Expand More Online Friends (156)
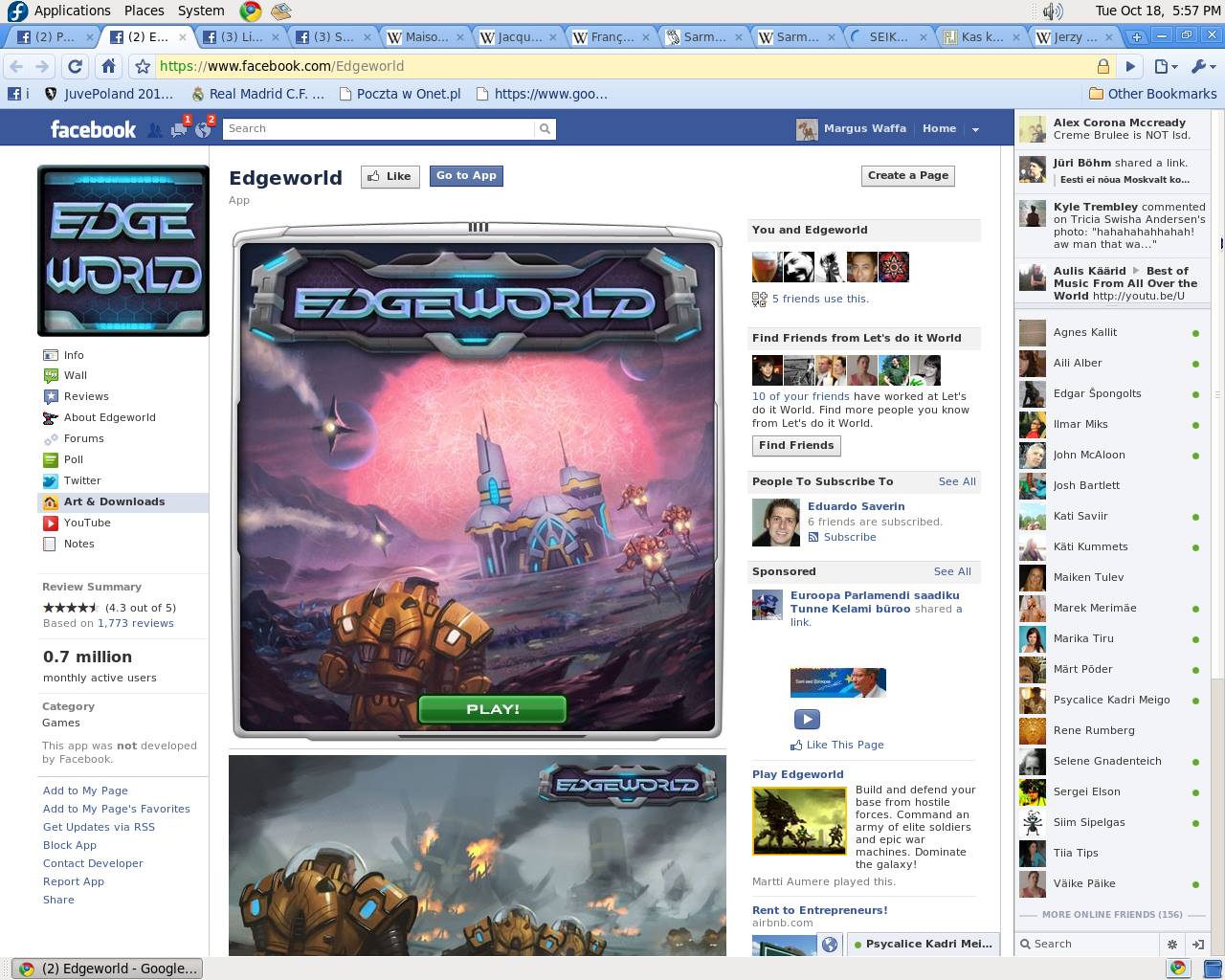The image size is (1225, 980). (x=1111, y=915)
